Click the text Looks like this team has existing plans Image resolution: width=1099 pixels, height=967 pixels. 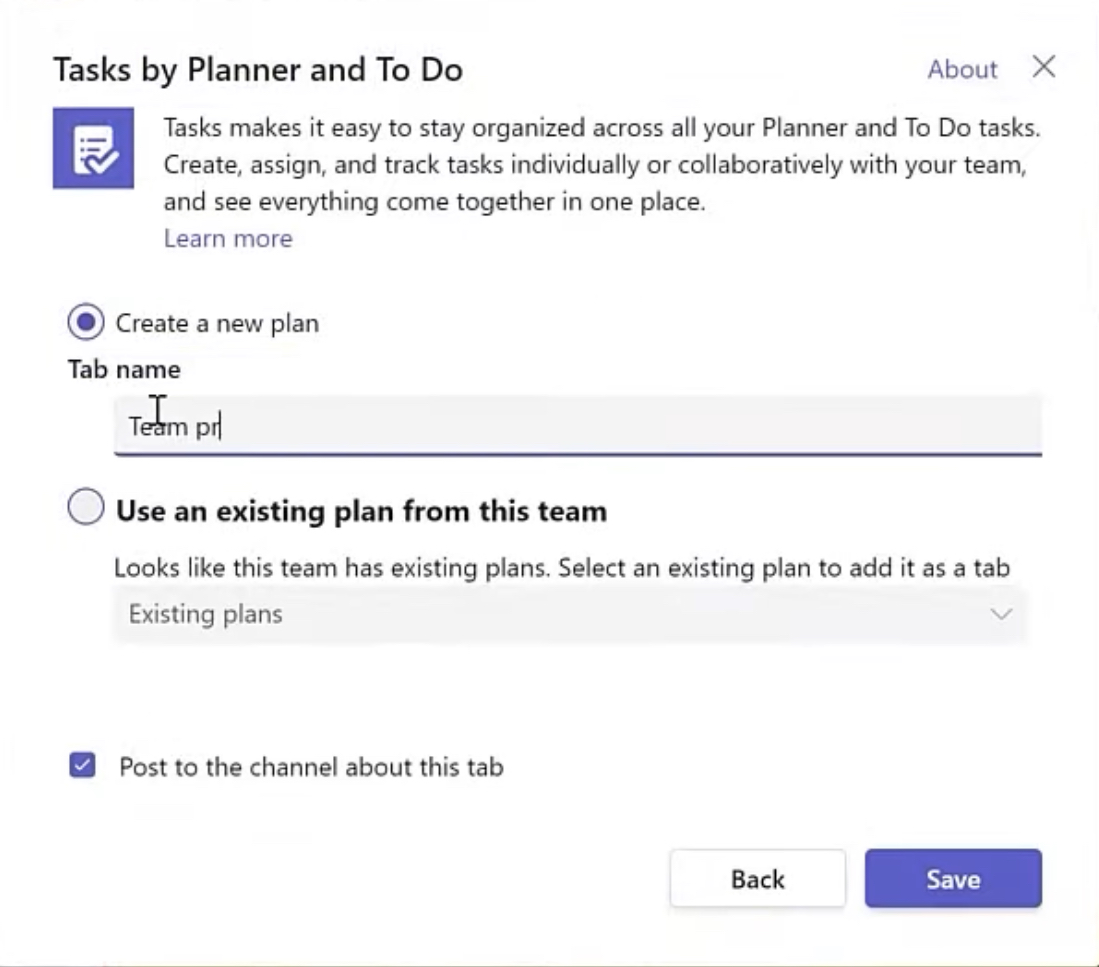(332, 568)
